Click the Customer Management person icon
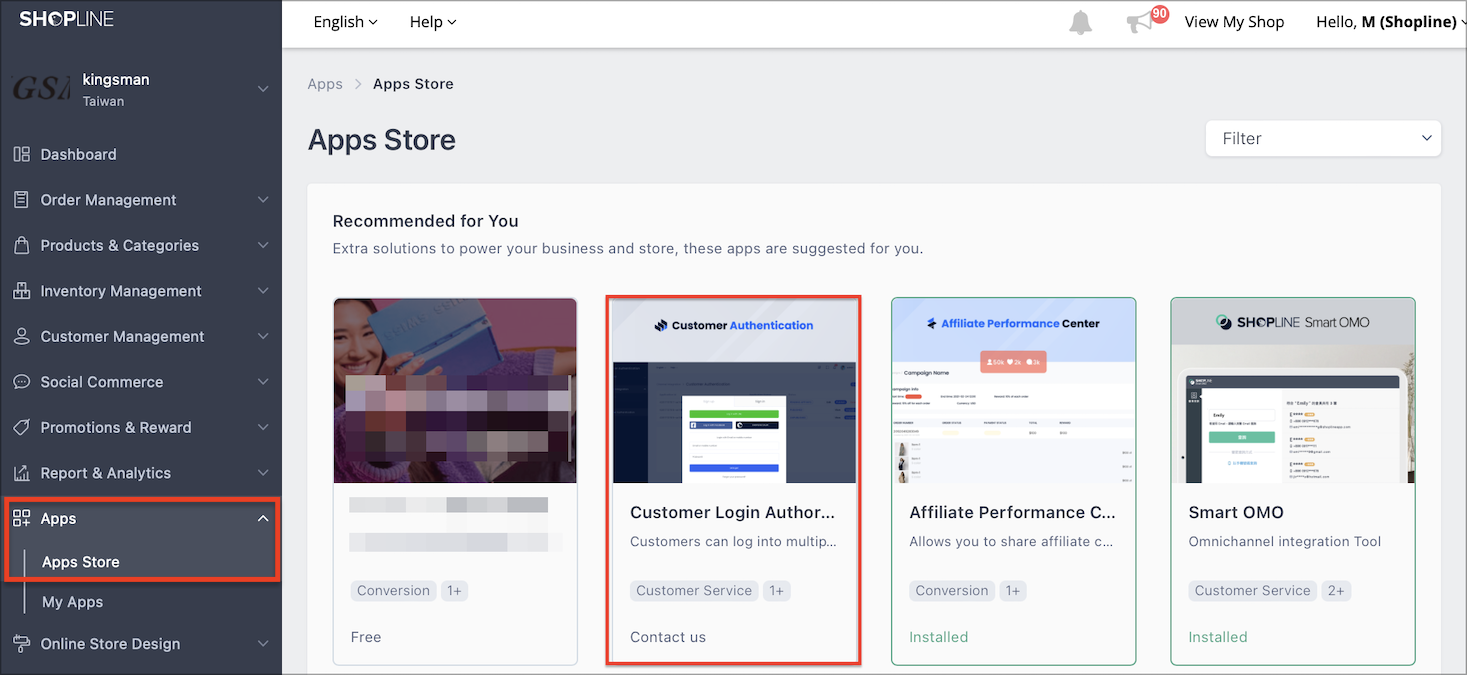The width and height of the screenshot is (1467, 675). click(21, 336)
